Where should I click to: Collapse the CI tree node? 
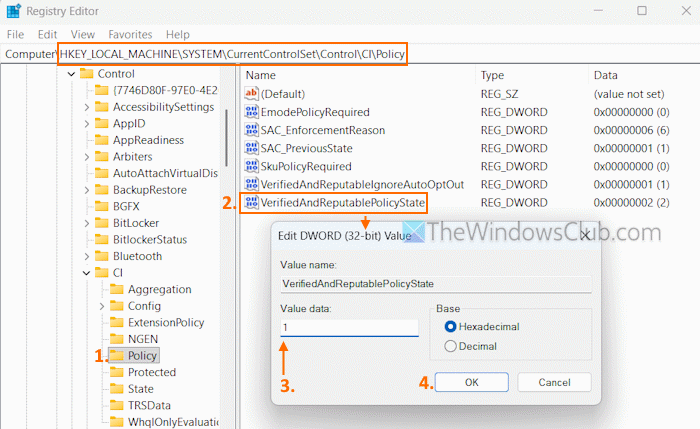coord(87,273)
